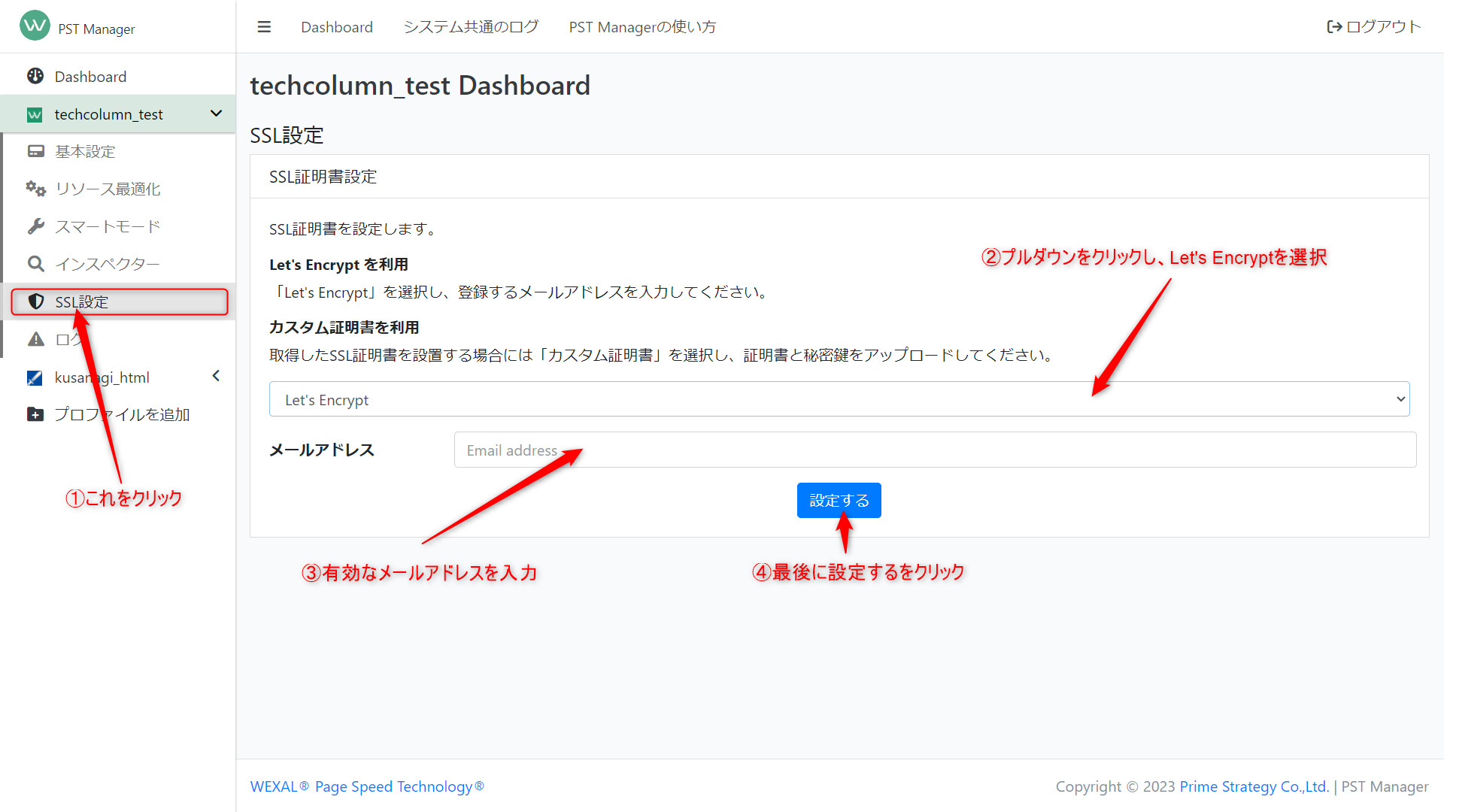
Task: Open the Let's Encrypt certificate dropdown
Action: tap(839, 399)
